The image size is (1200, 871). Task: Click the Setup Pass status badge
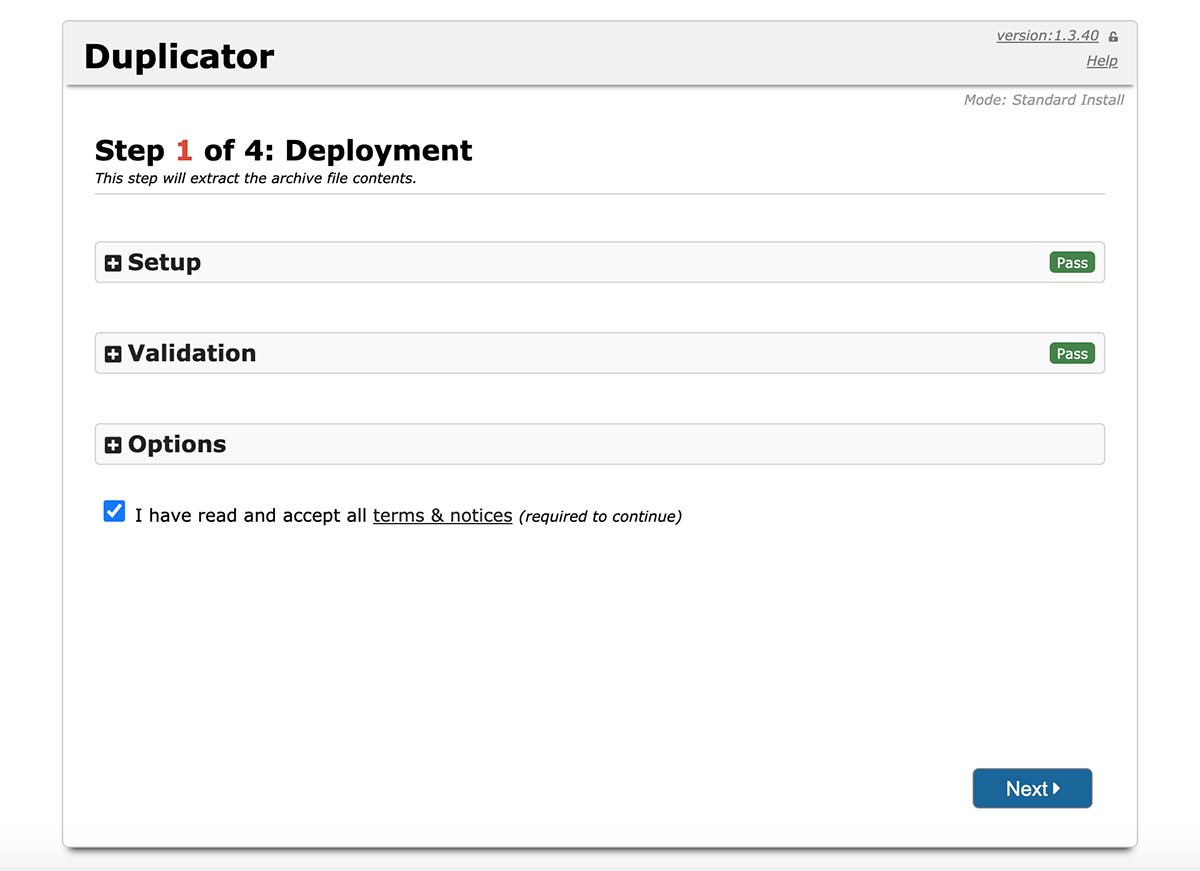click(1072, 262)
